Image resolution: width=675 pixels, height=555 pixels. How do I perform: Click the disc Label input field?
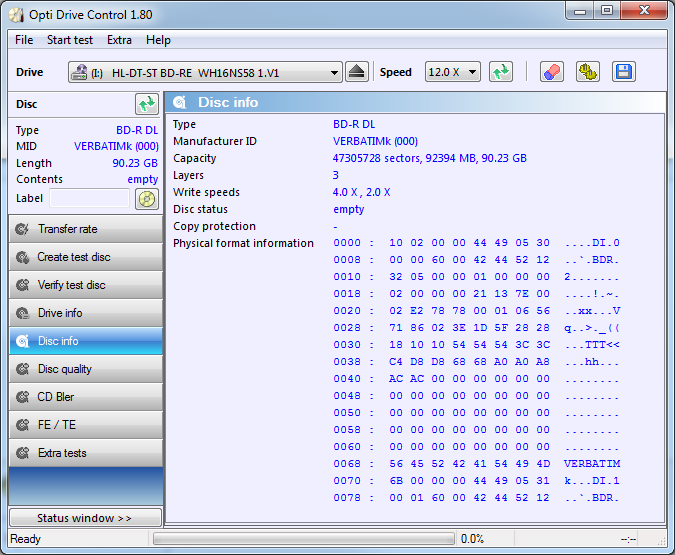tap(89, 198)
